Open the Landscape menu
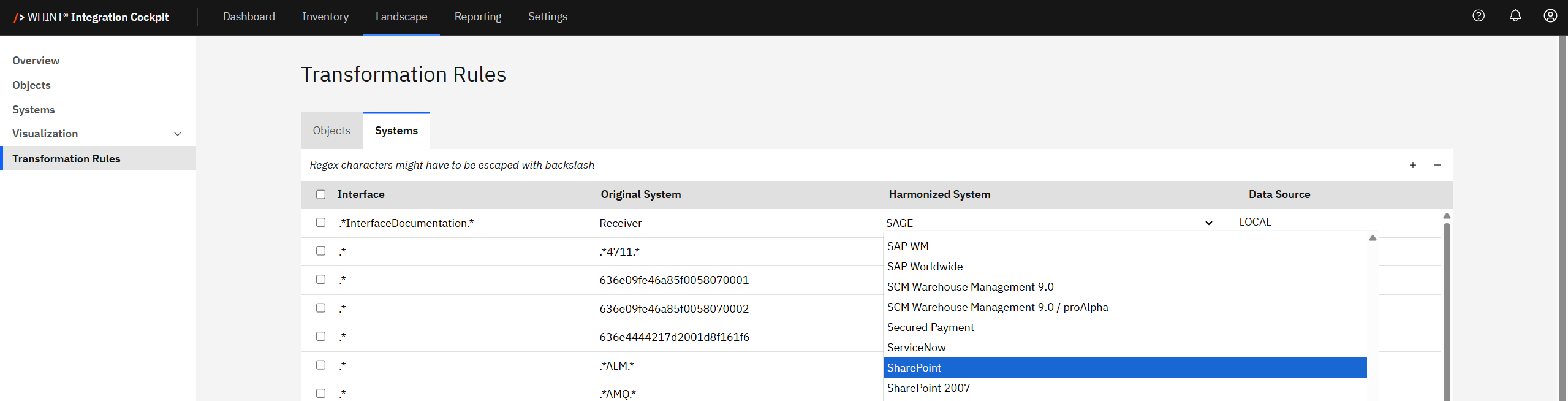The width and height of the screenshot is (1568, 401). coord(401,17)
